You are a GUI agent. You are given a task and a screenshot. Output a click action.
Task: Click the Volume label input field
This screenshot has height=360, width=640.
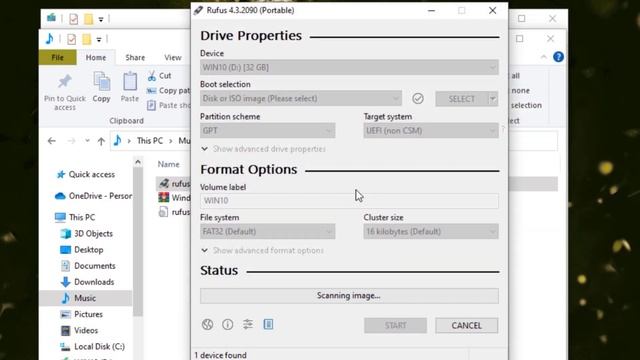pos(349,201)
